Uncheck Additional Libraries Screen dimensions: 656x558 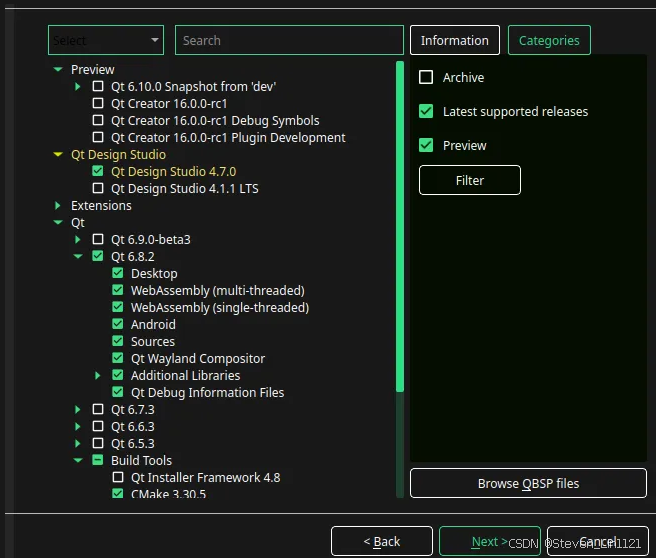[118, 375]
